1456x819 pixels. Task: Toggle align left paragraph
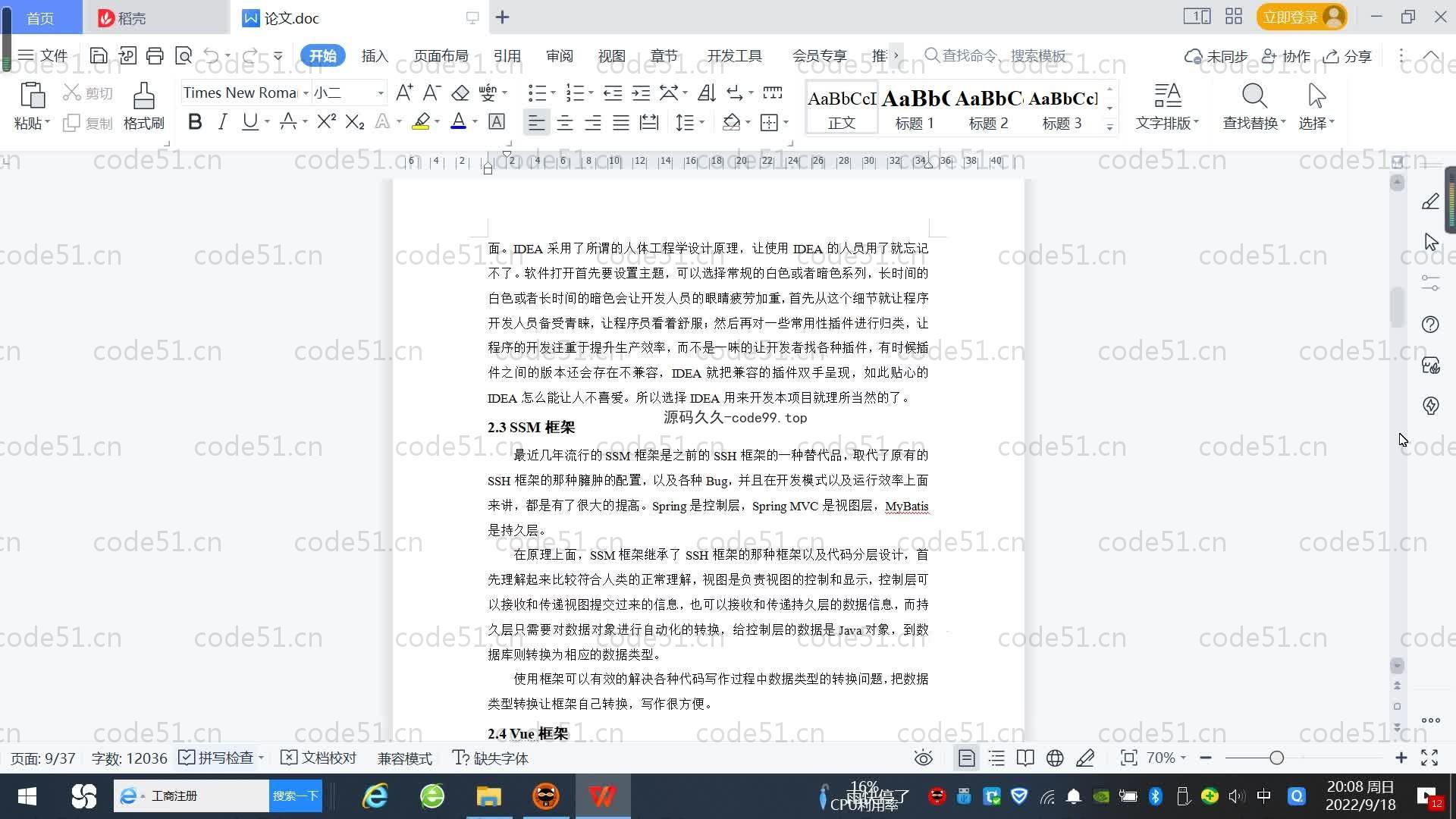536,122
